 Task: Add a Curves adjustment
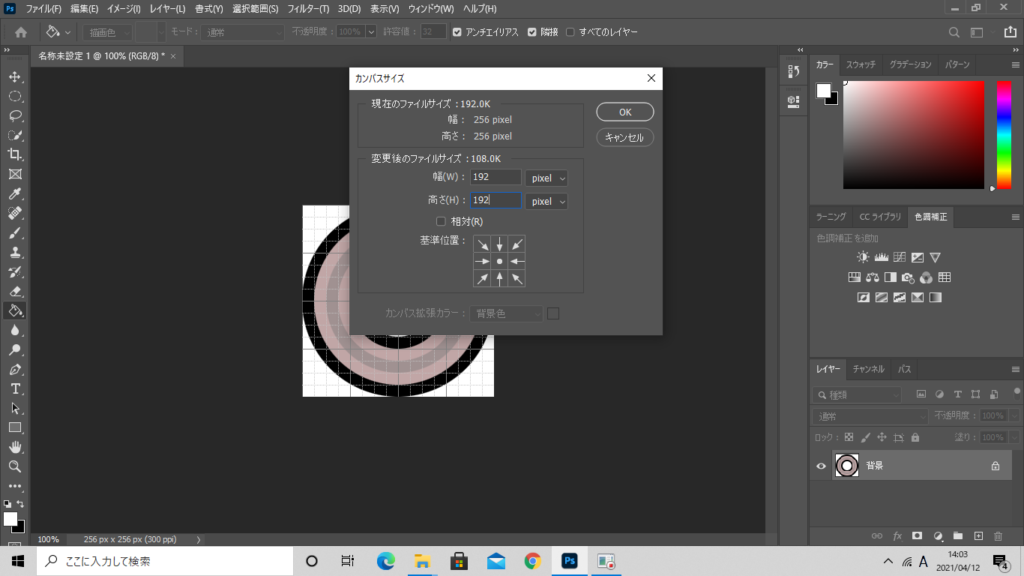pos(899,257)
